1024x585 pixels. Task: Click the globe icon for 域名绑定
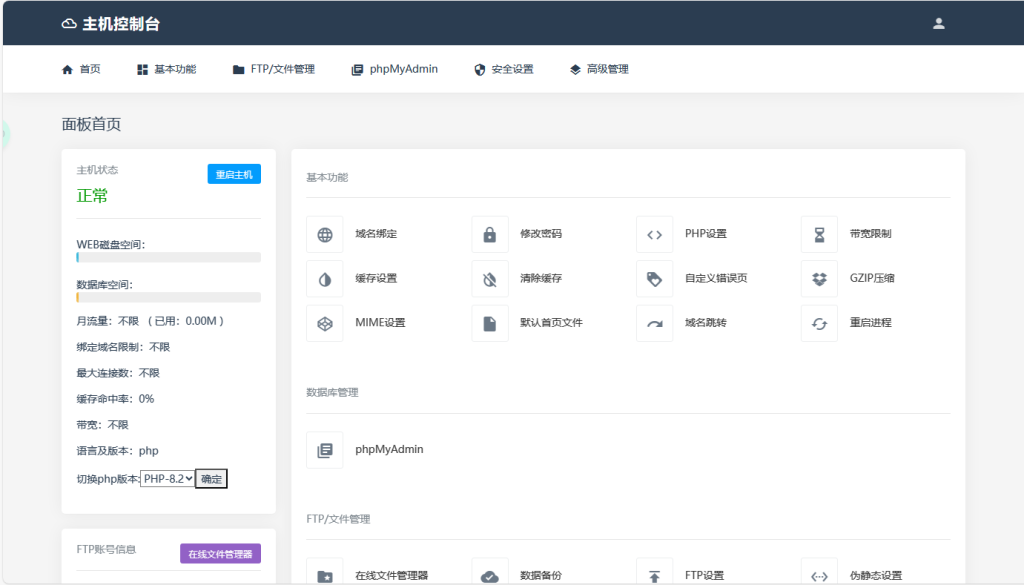[x=325, y=235]
